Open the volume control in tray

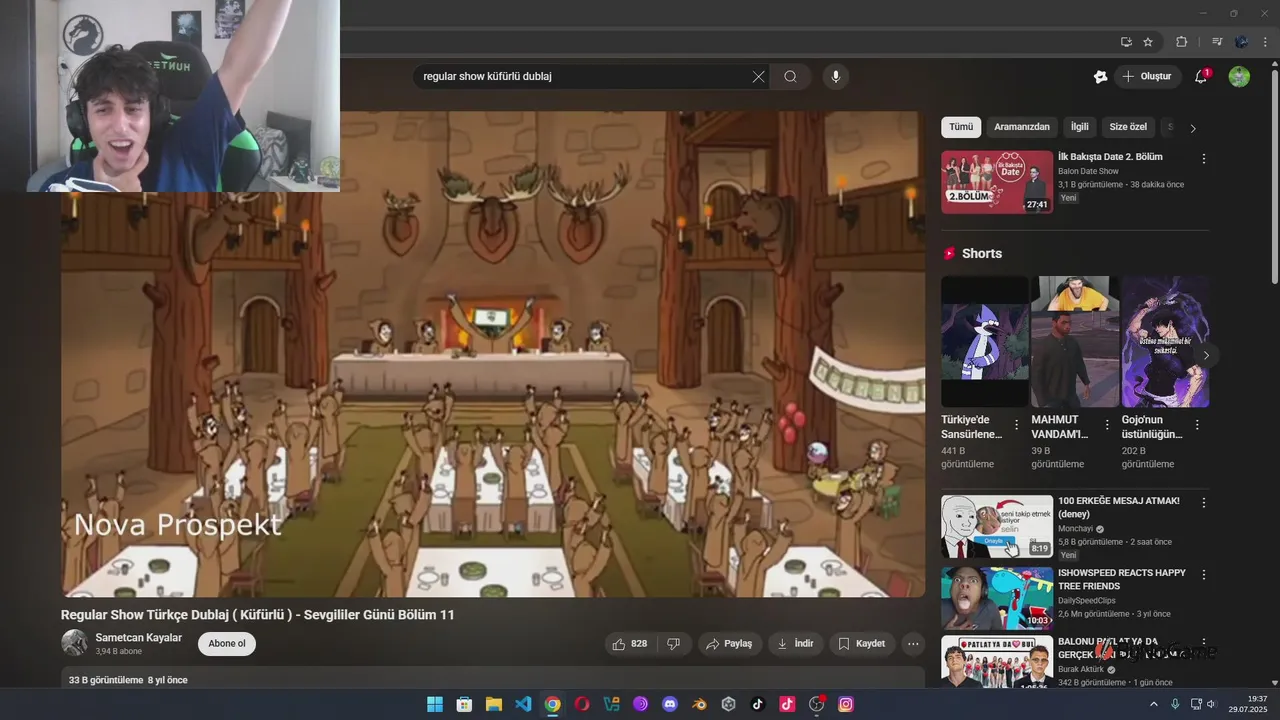click(1212, 704)
